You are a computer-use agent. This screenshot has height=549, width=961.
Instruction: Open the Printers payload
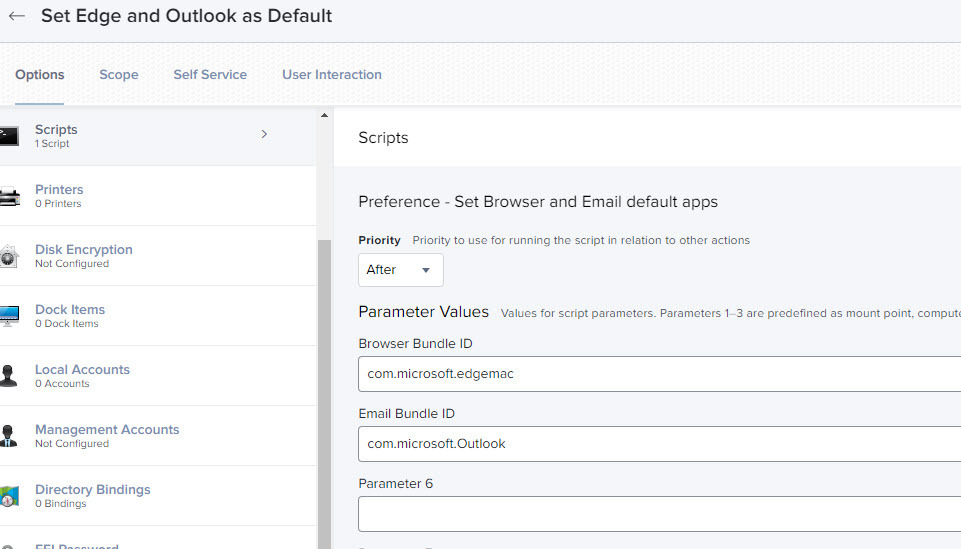click(x=158, y=196)
